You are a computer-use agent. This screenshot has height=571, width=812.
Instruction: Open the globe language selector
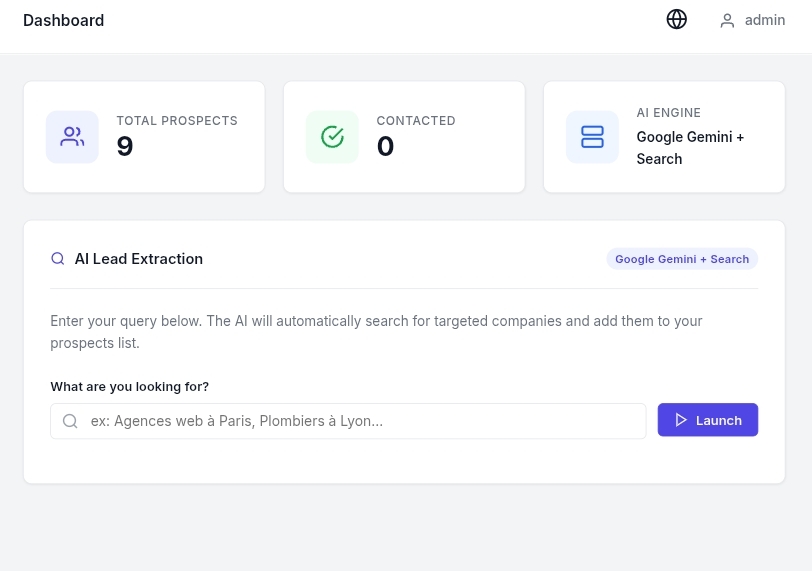(x=676, y=20)
